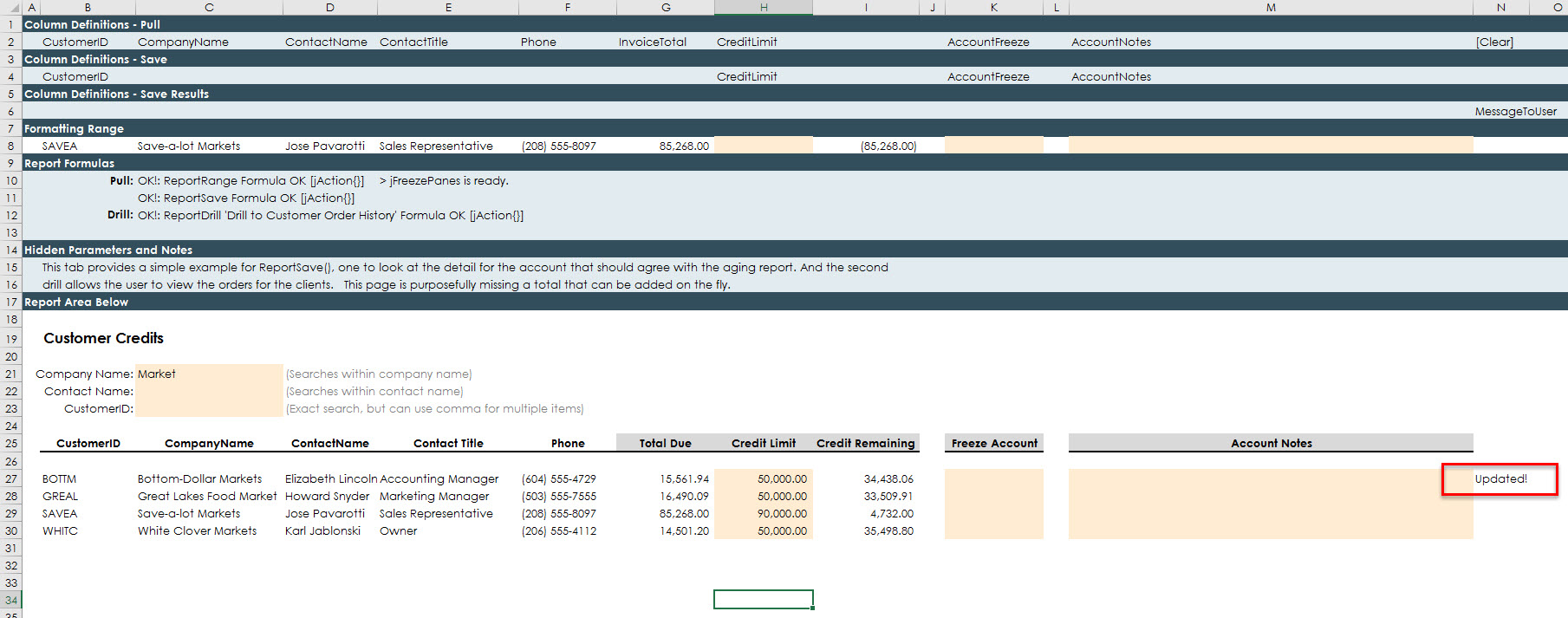Select the "BOTTM" customer ID cell
The width and height of the screenshot is (1568, 618).
[x=59, y=478]
